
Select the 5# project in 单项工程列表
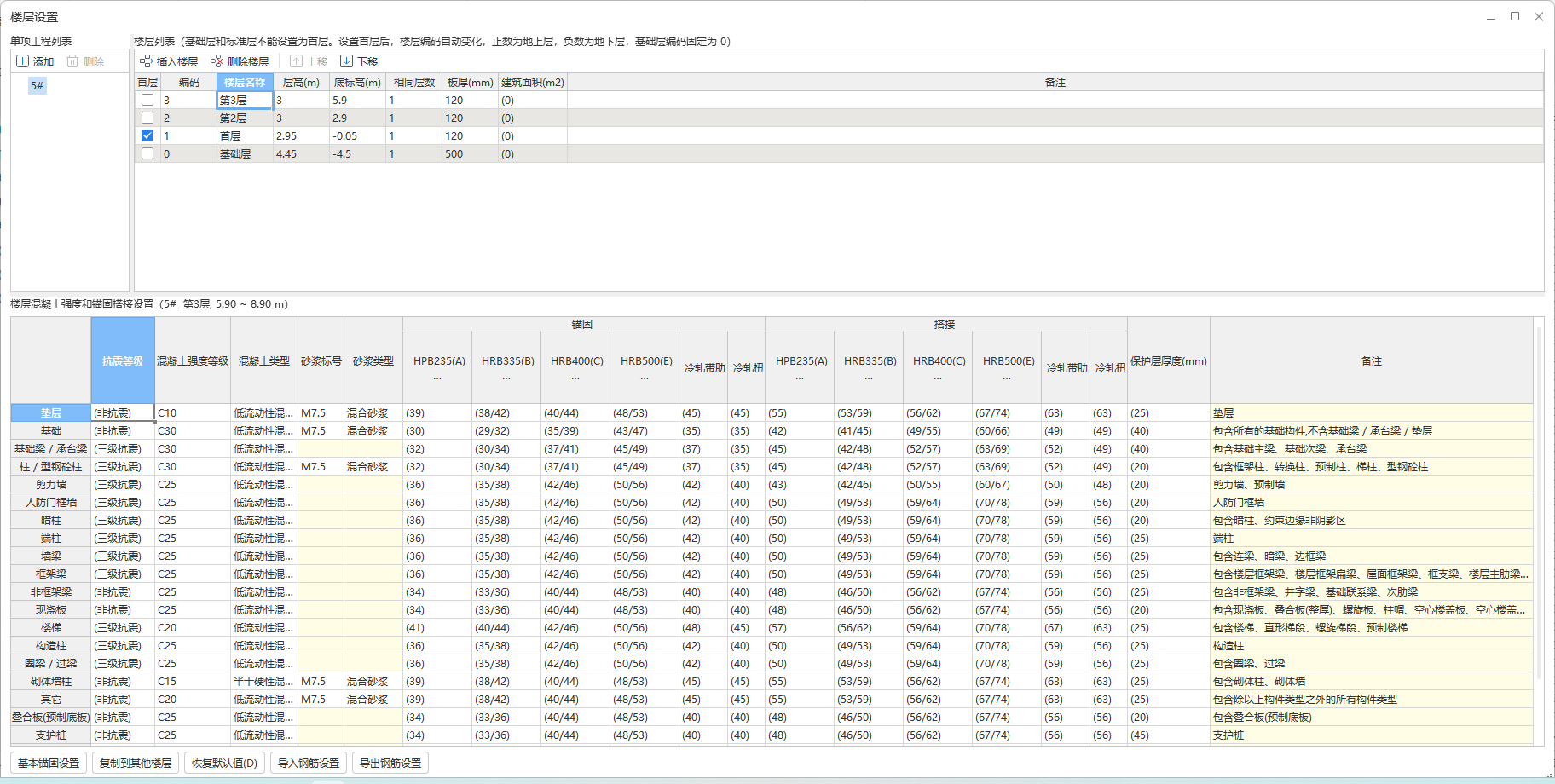click(x=37, y=85)
